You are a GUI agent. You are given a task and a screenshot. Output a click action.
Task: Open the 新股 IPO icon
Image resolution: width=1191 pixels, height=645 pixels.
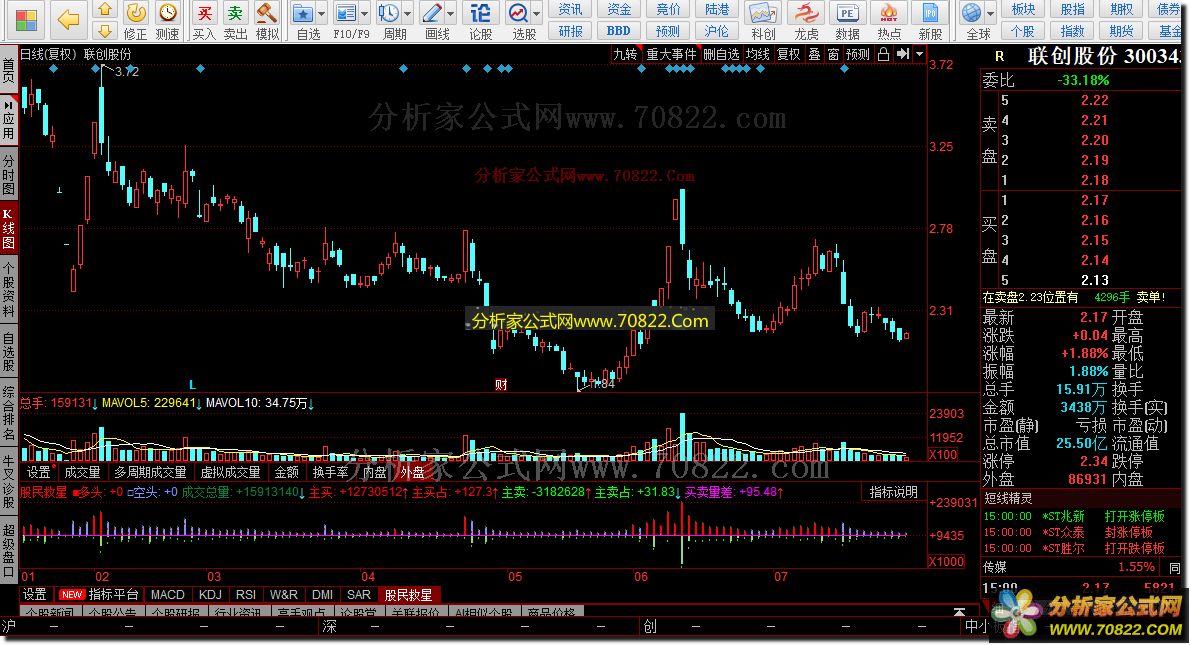pos(930,13)
